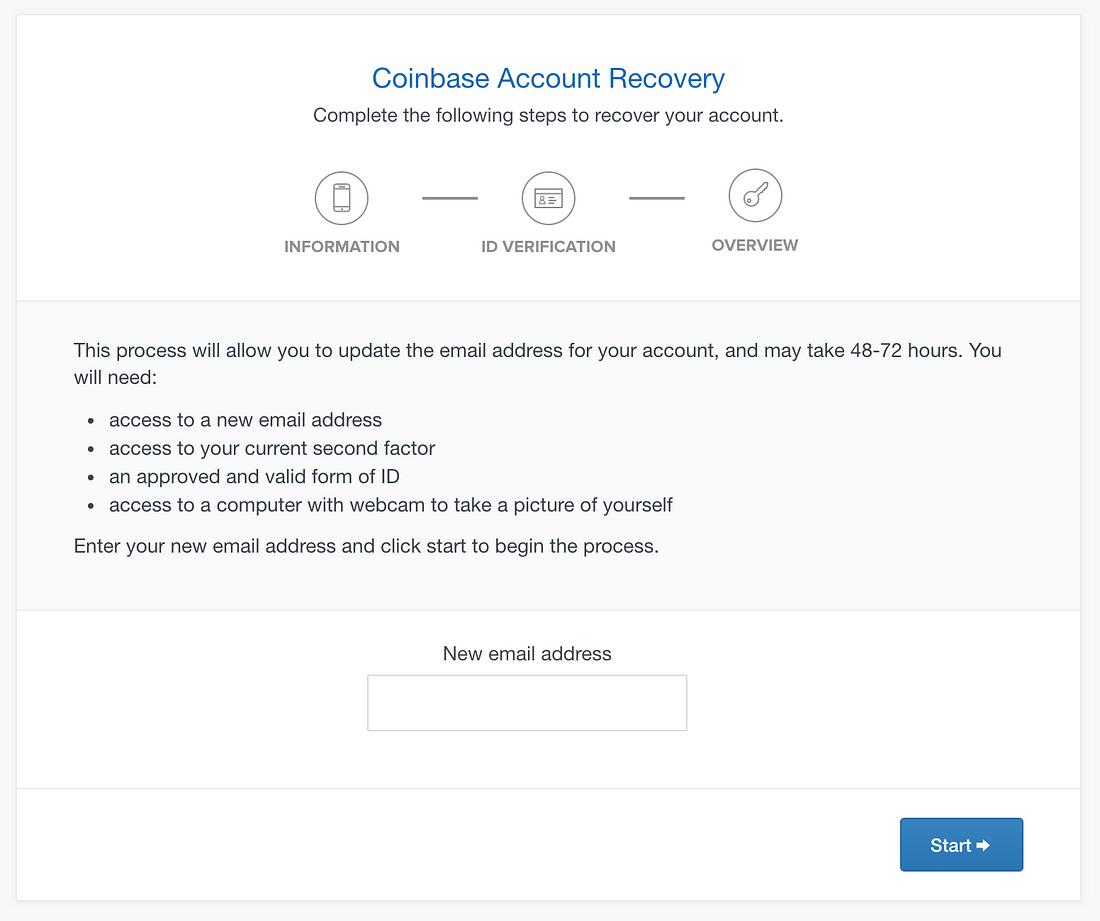This screenshot has height=921, width=1100.
Task: Click 'access to your current second factor' bullet
Action: [272, 448]
